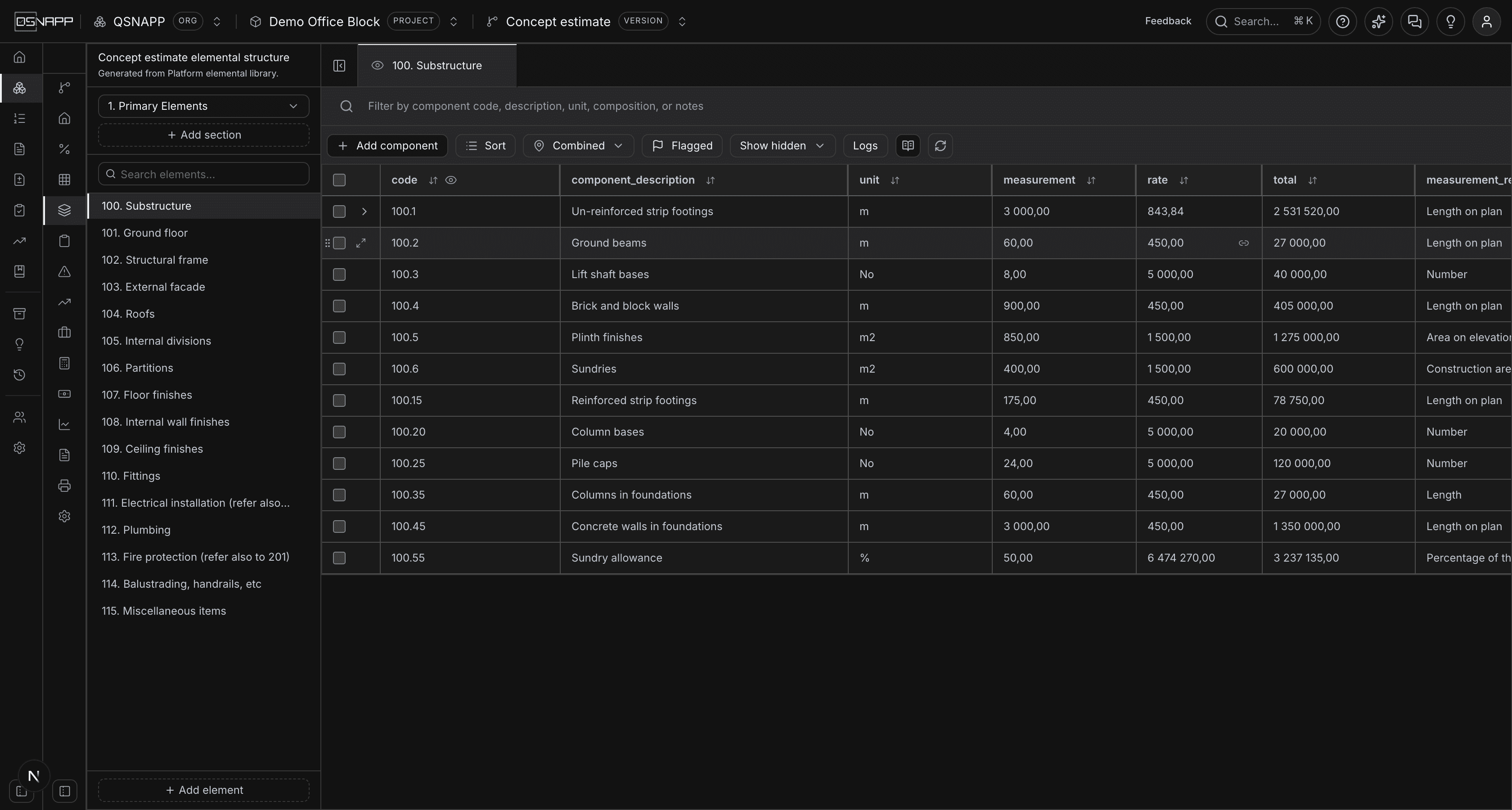Open the Combined view dropdown
Image resolution: width=1512 pixels, height=810 pixels.
(x=578, y=145)
